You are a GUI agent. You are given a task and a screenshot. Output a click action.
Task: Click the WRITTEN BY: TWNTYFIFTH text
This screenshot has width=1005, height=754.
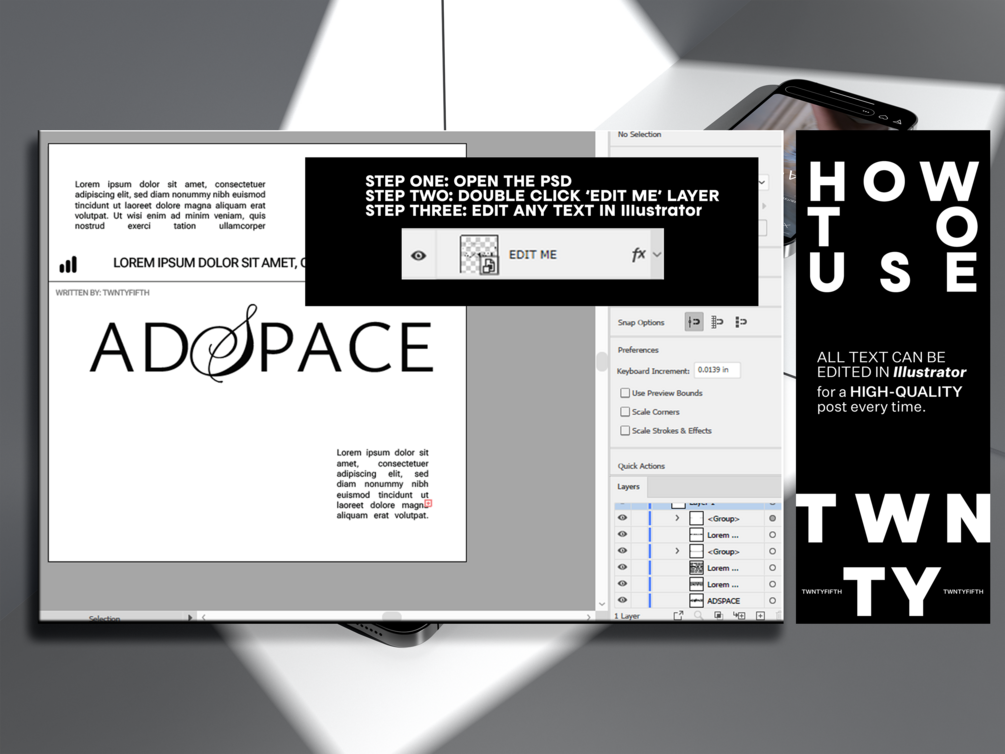pyautogui.click(x=103, y=292)
